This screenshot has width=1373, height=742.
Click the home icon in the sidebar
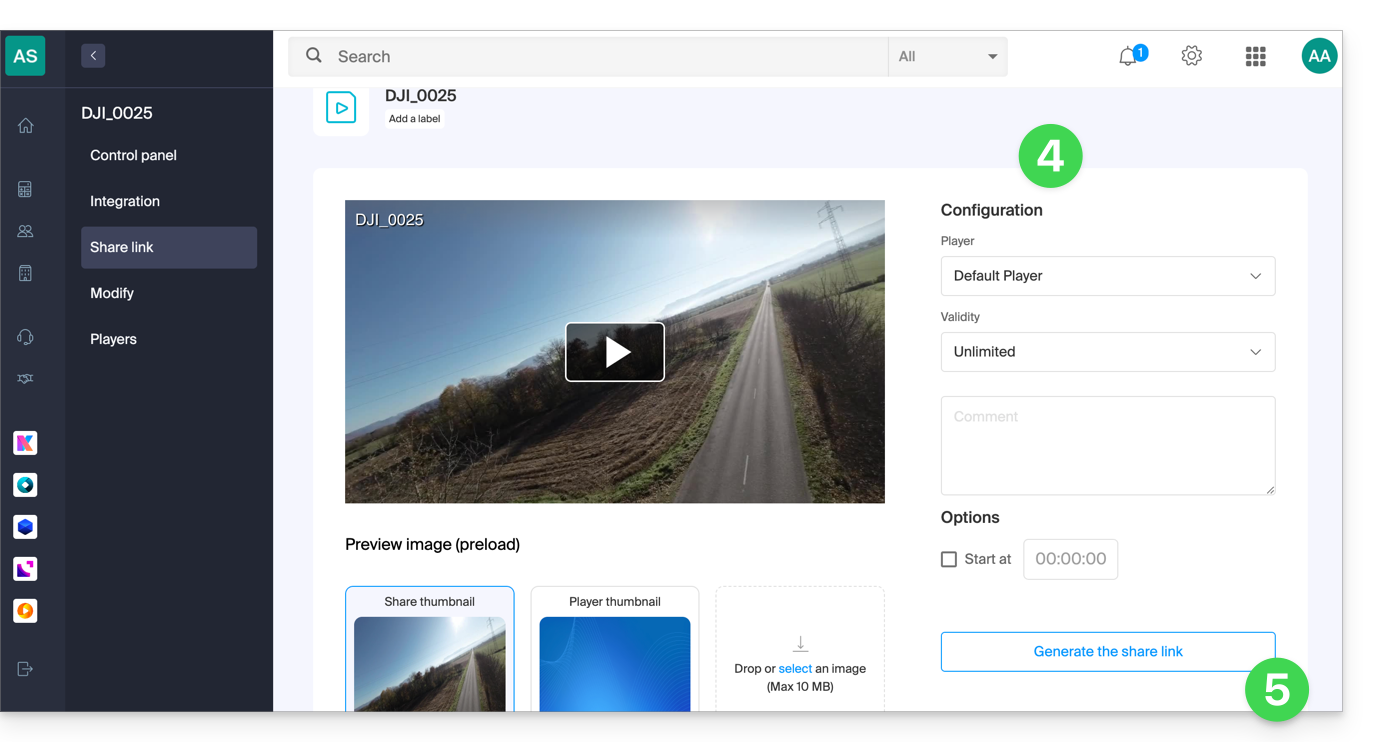[25, 126]
